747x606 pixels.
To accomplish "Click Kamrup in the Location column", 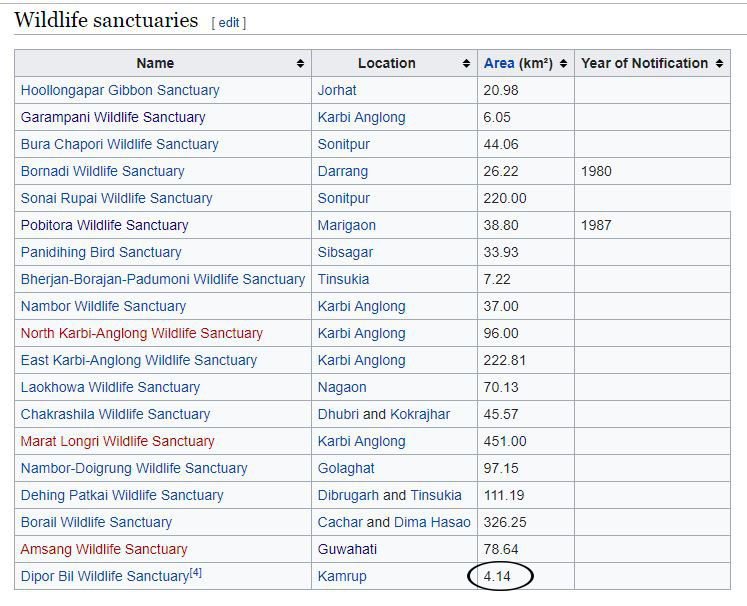I will click(x=342, y=576).
